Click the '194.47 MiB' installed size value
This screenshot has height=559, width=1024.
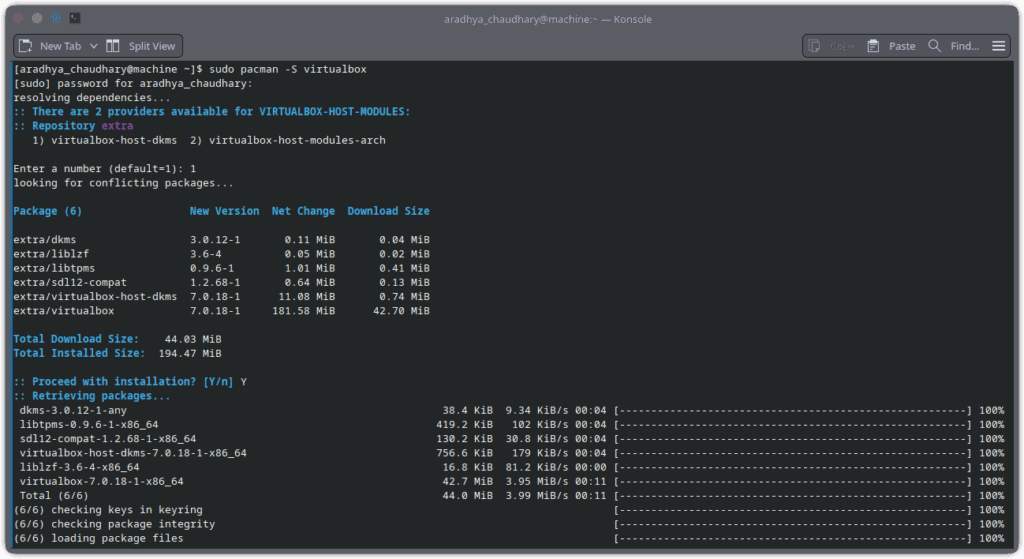pos(190,353)
